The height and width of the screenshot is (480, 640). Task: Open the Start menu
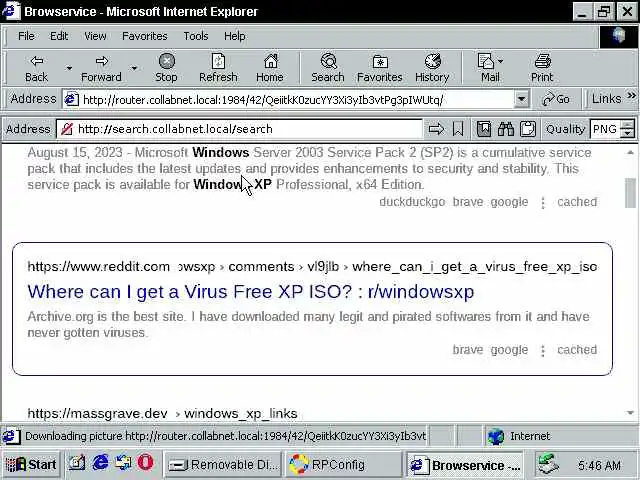coord(31,464)
